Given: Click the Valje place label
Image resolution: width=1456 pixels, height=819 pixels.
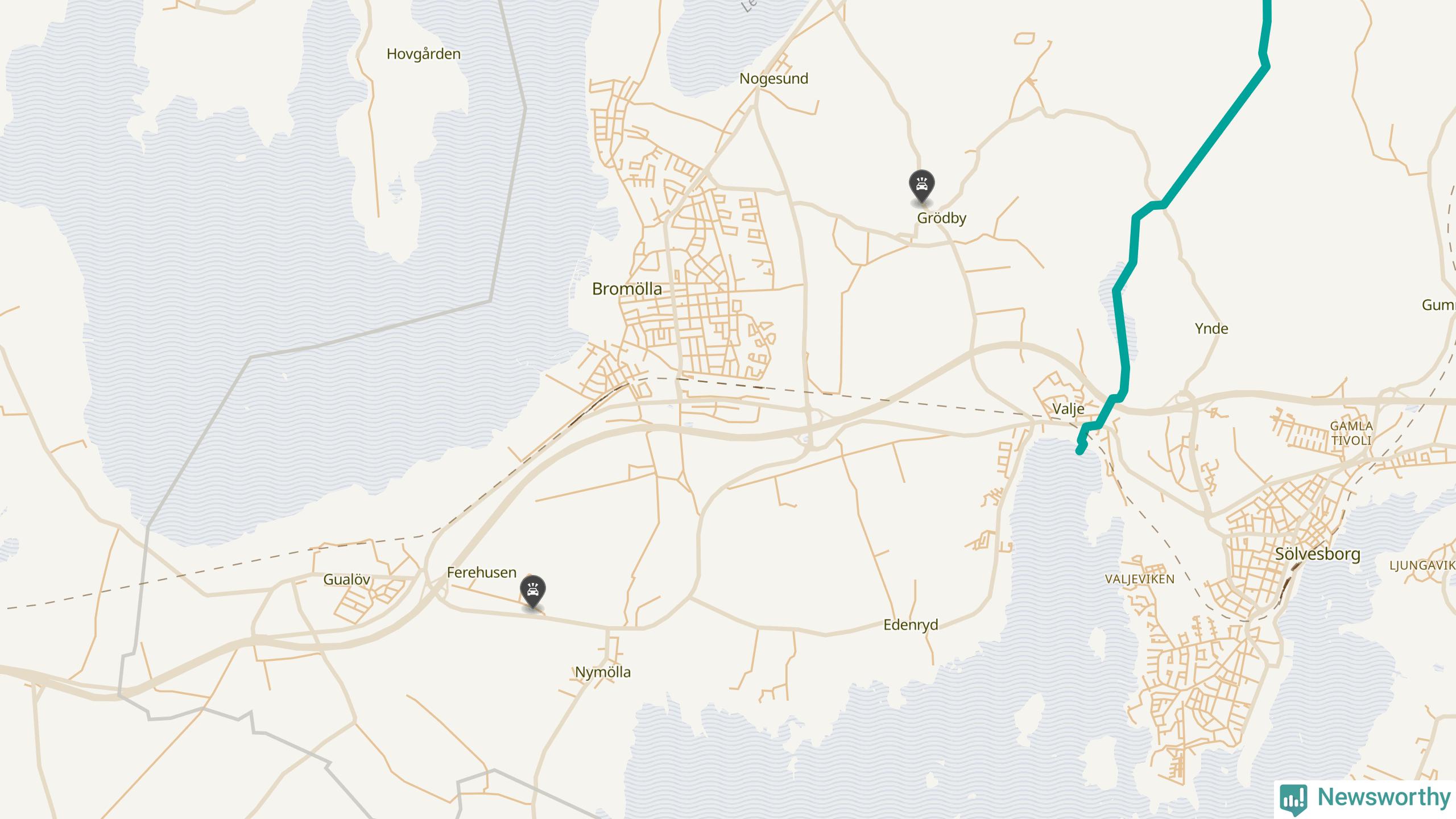Looking at the screenshot, I should point(1068,409).
